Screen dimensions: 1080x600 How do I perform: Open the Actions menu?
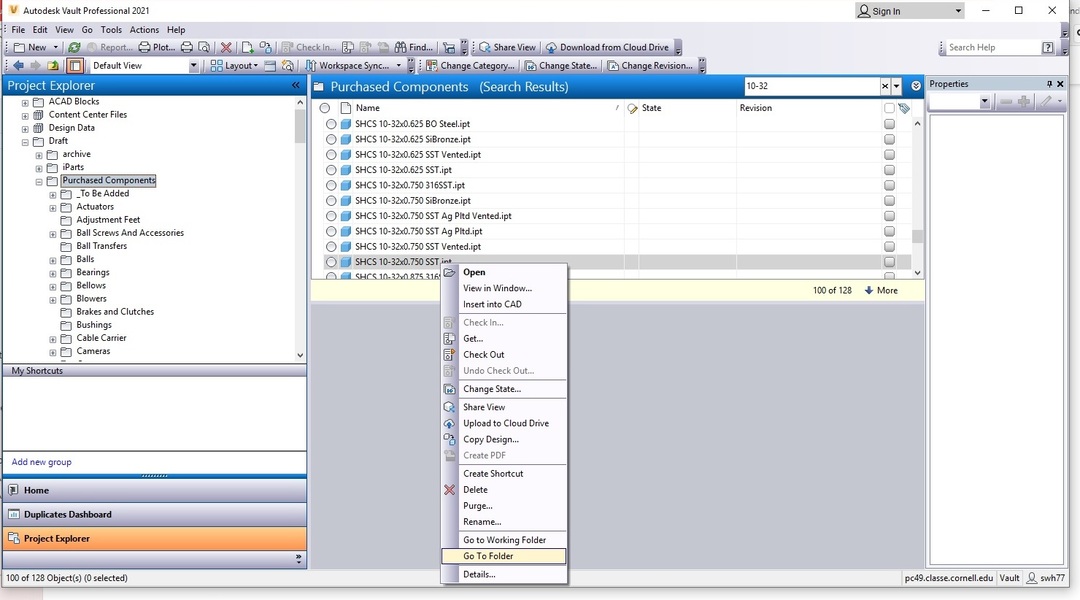tap(144, 30)
